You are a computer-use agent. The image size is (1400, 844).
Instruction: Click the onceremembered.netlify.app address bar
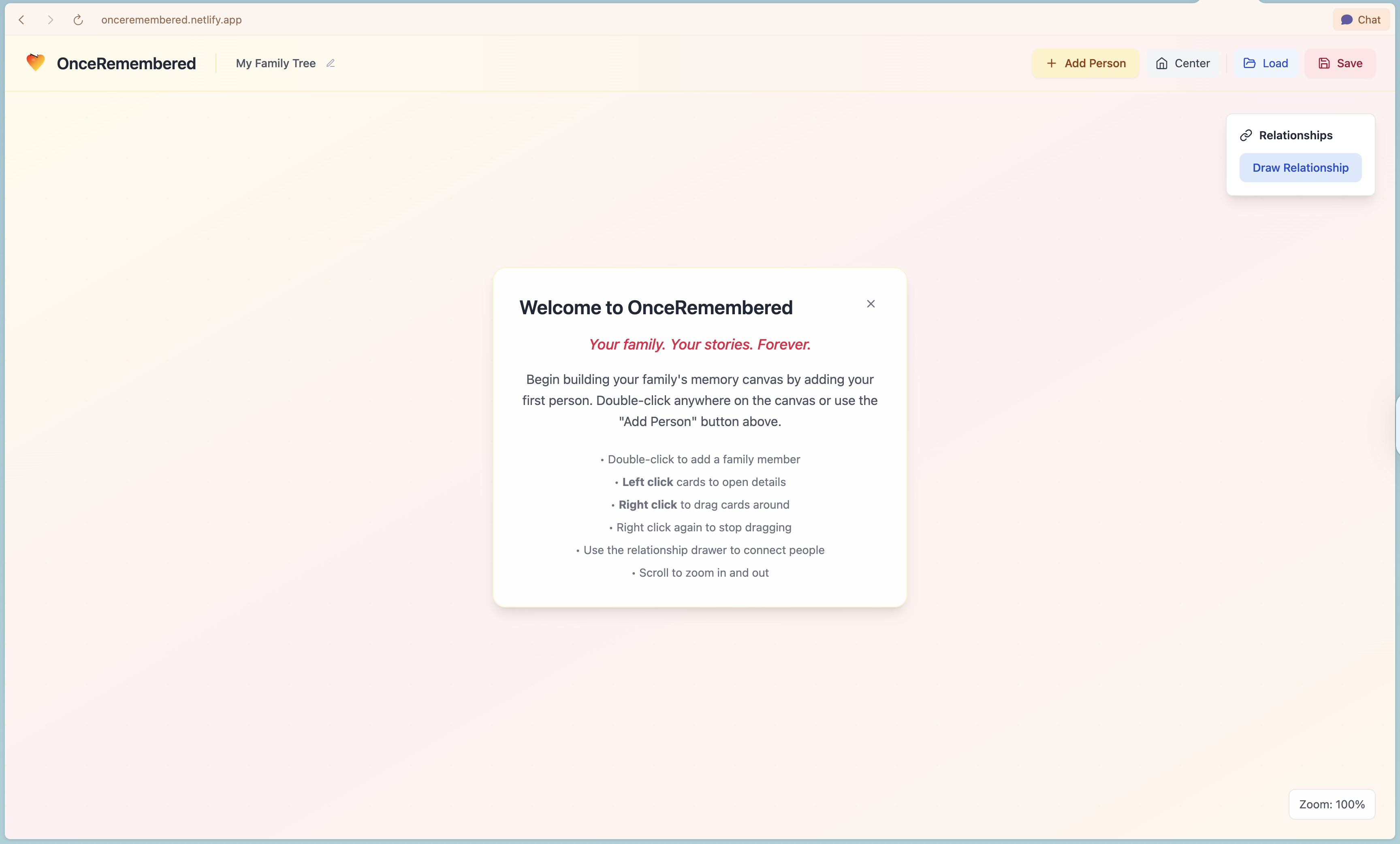click(171, 20)
